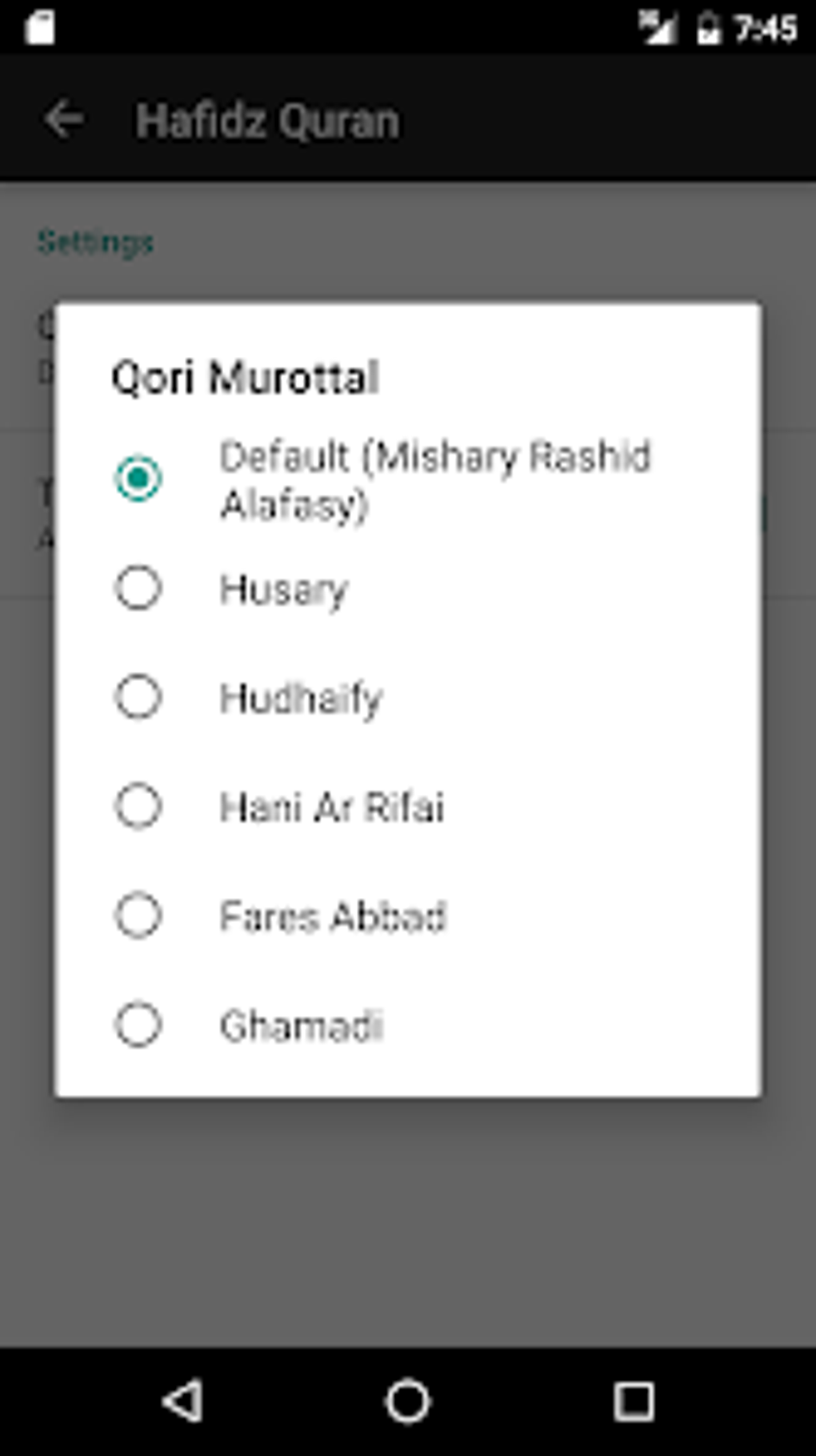816x1456 pixels.
Task: Click the Qori Murottal dialog title
Action: 245,378
